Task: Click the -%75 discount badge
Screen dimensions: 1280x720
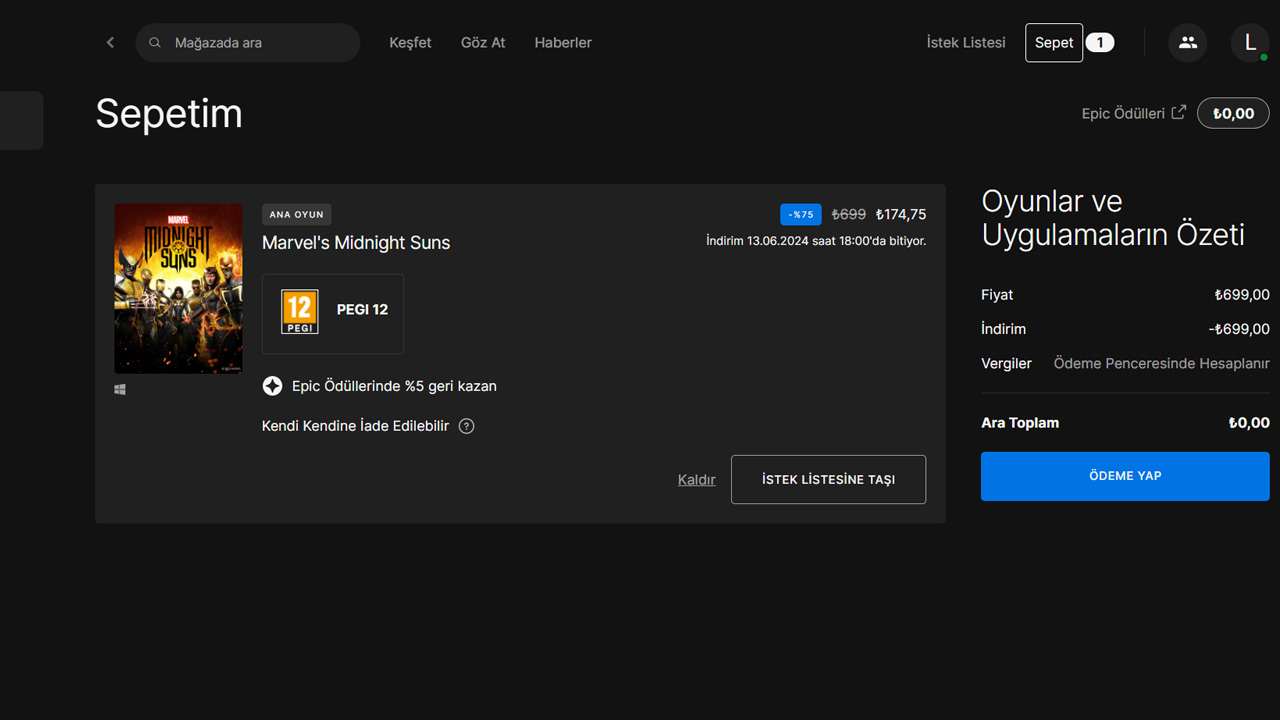Action: pyautogui.click(x=801, y=215)
